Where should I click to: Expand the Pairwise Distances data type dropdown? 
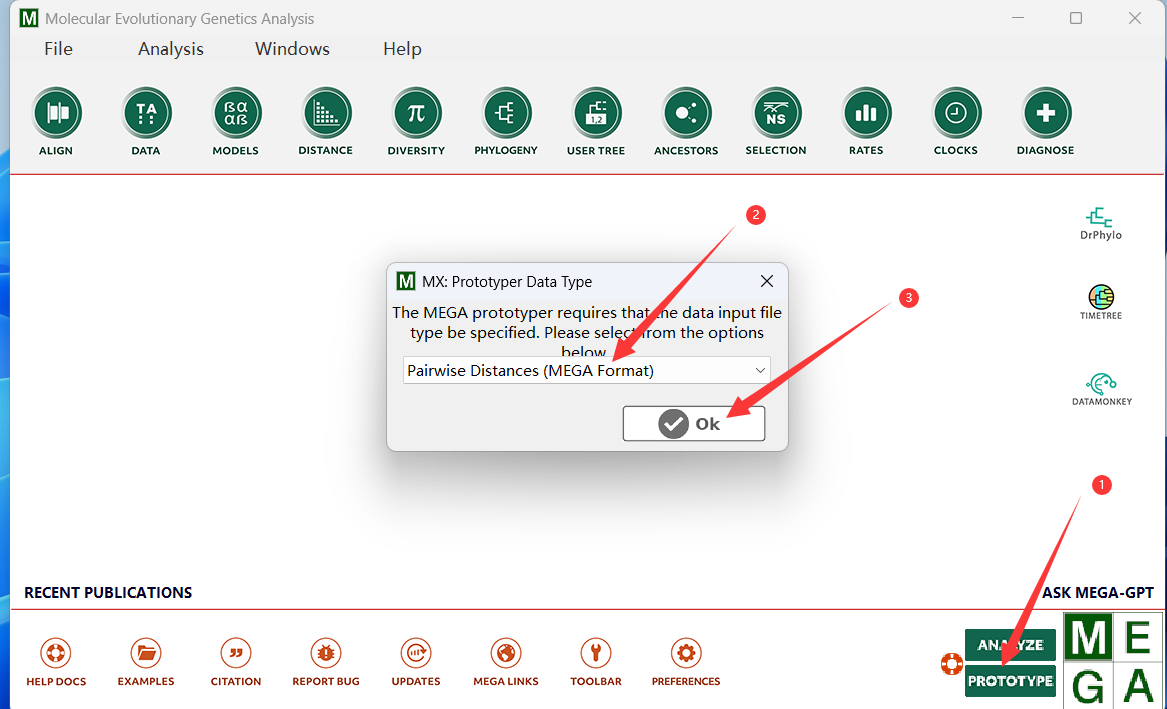click(586, 370)
